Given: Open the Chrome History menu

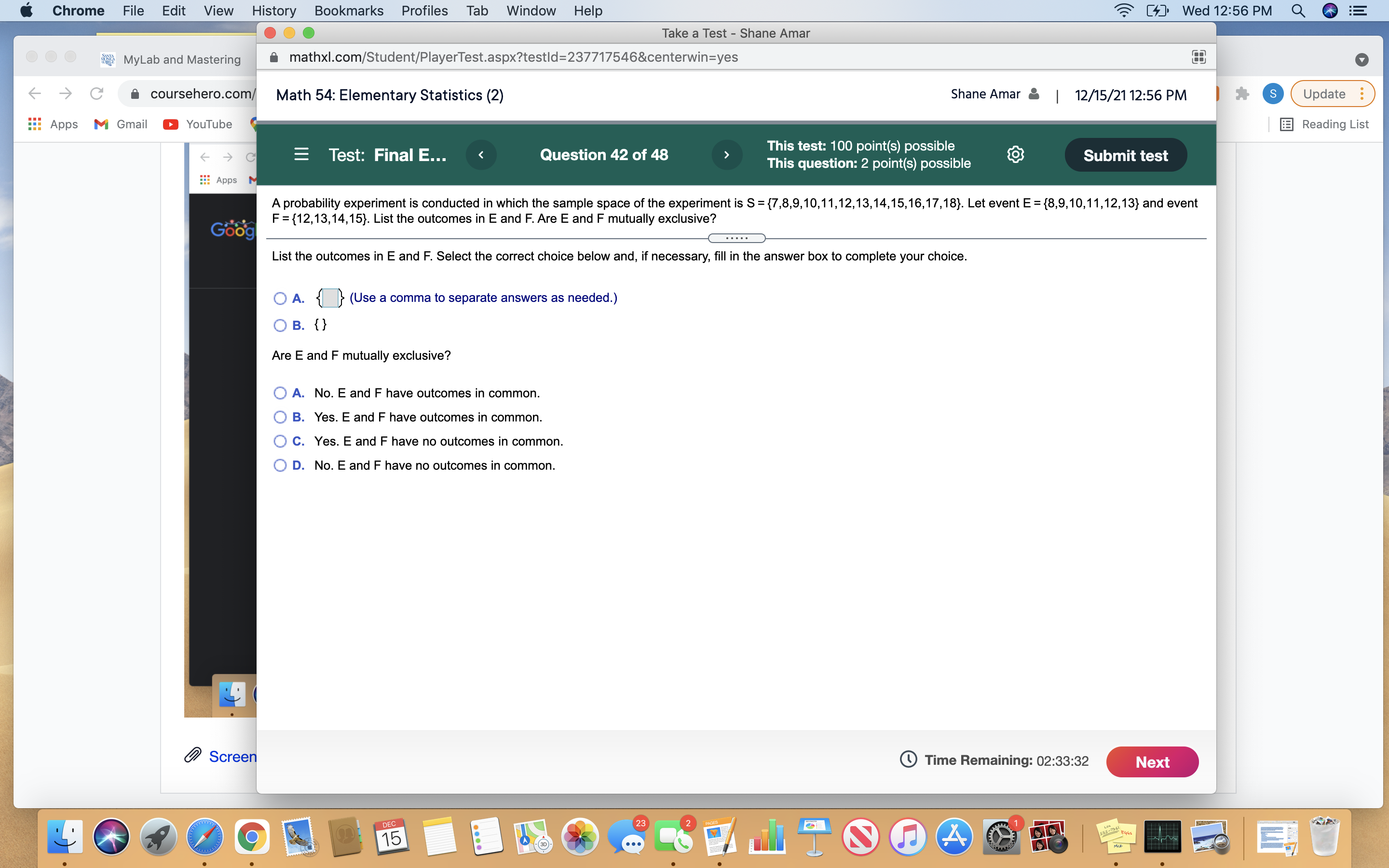Looking at the screenshot, I should (x=274, y=10).
